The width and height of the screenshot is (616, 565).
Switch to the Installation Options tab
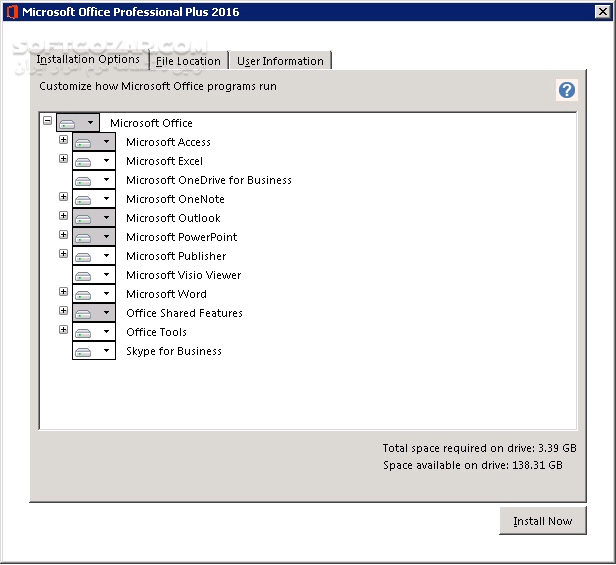88,60
